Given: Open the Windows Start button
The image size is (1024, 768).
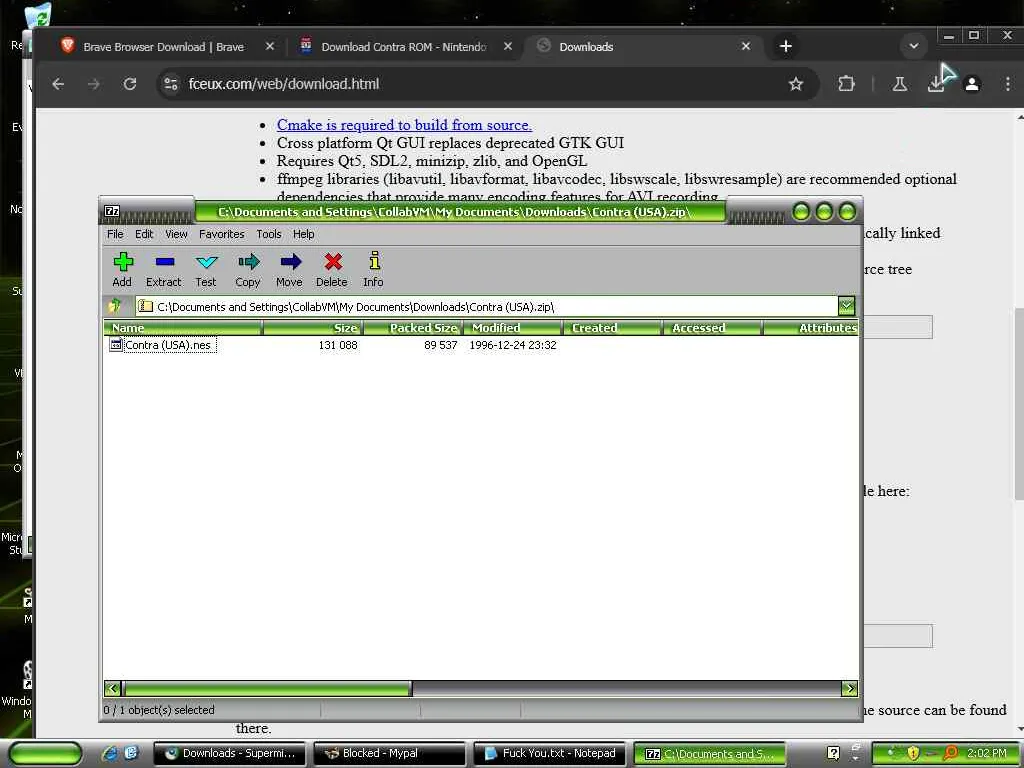Looking at the screenshot, I should tap(46, 754).
